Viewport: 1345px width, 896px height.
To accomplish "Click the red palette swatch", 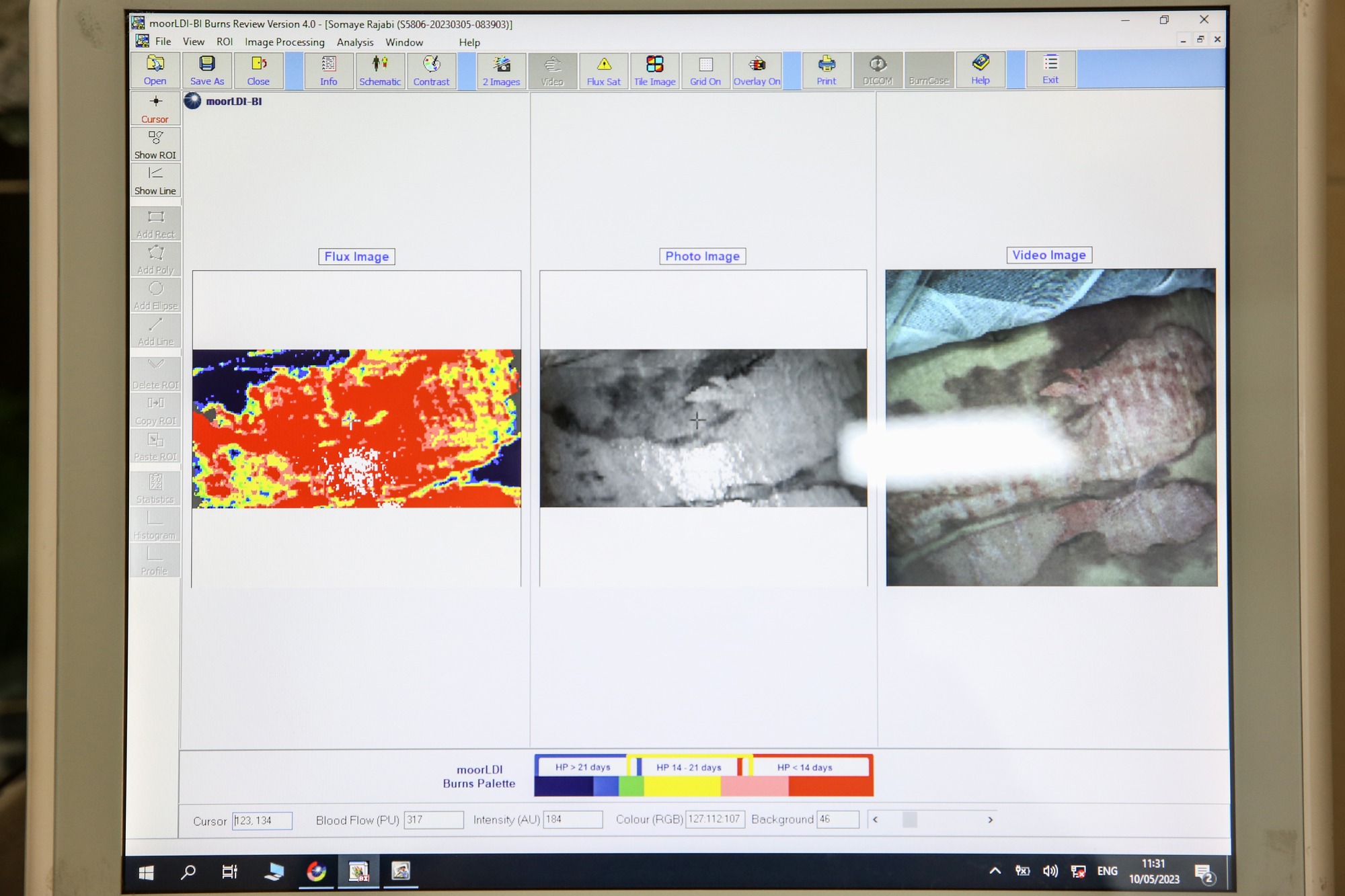I will (x=831, y=786).
